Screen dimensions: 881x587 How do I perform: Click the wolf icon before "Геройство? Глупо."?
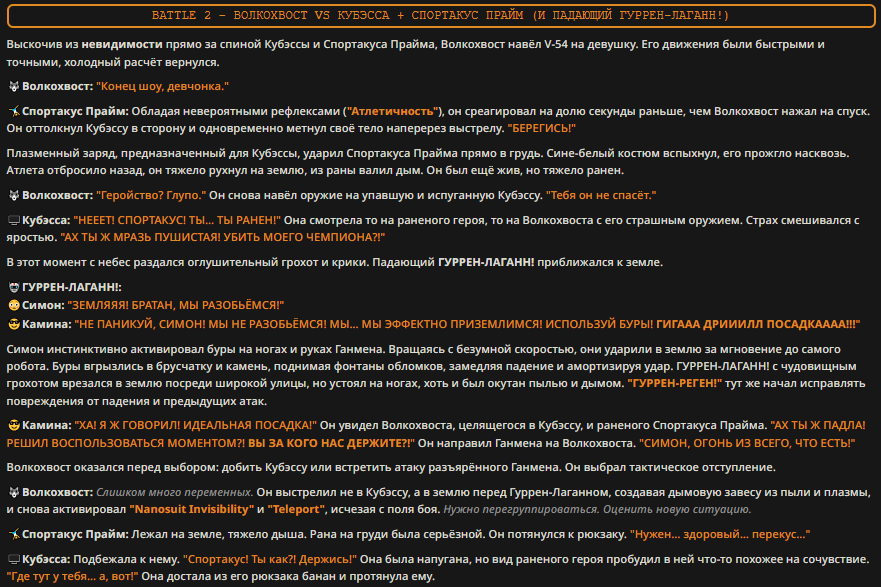coord(14,195)
